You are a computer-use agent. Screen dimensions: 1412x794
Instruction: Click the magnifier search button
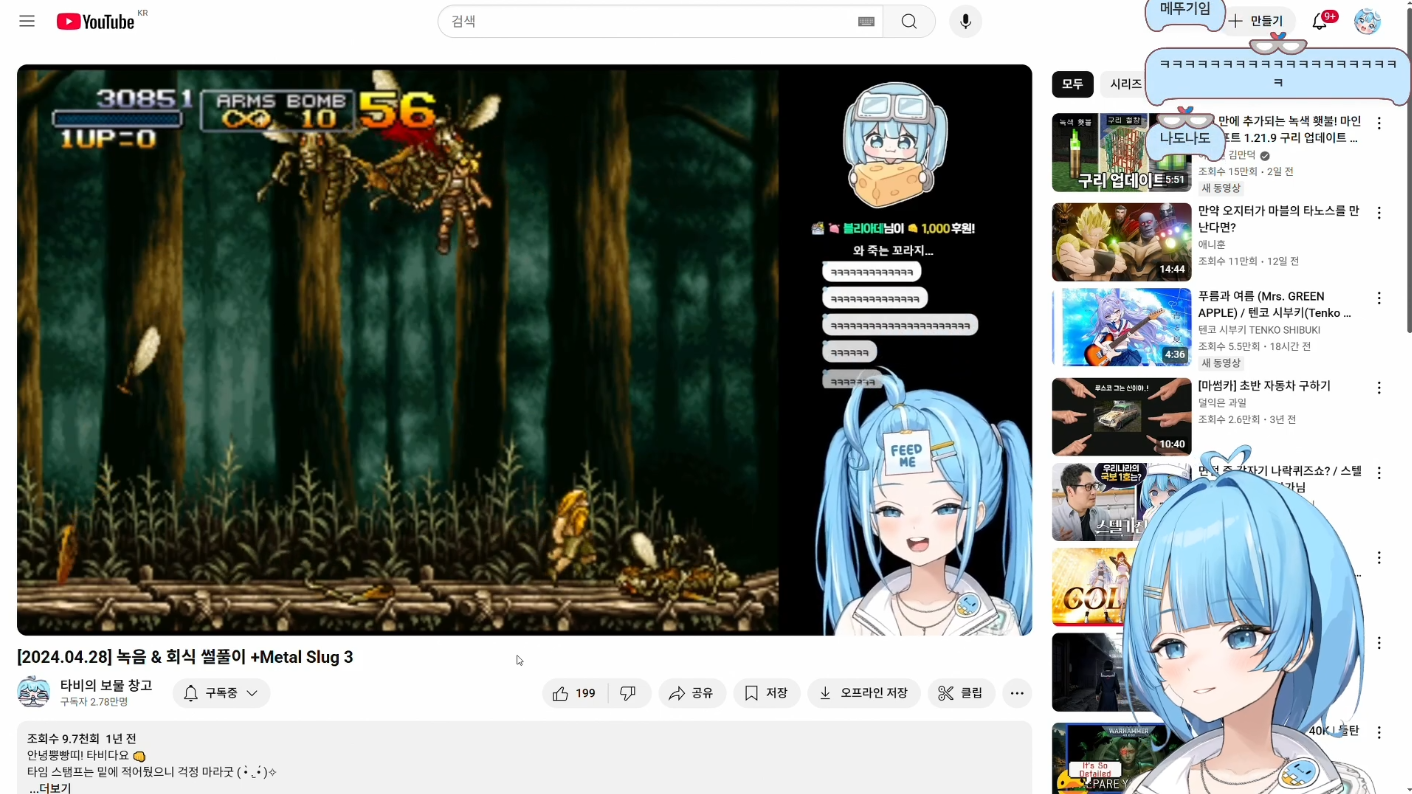[x=909, y=21]
